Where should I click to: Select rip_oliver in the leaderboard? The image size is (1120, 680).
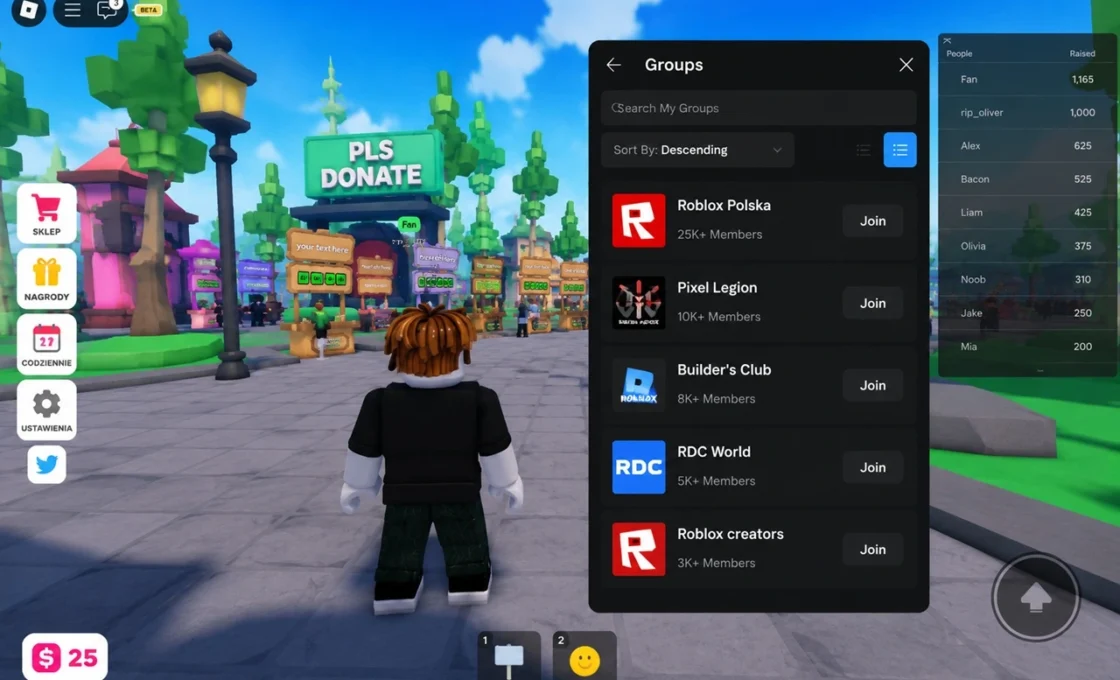tap(1026, 113)
